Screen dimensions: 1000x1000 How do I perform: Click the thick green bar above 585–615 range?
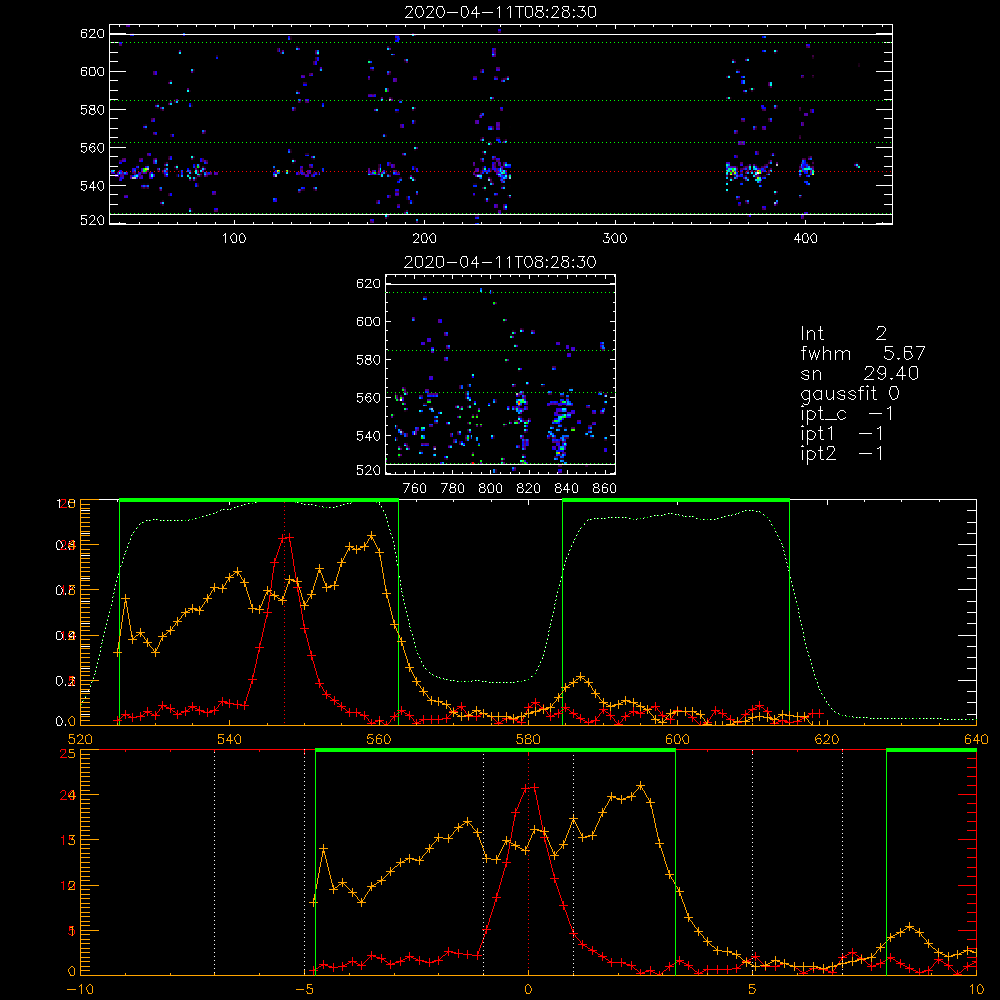coord(676,500)
